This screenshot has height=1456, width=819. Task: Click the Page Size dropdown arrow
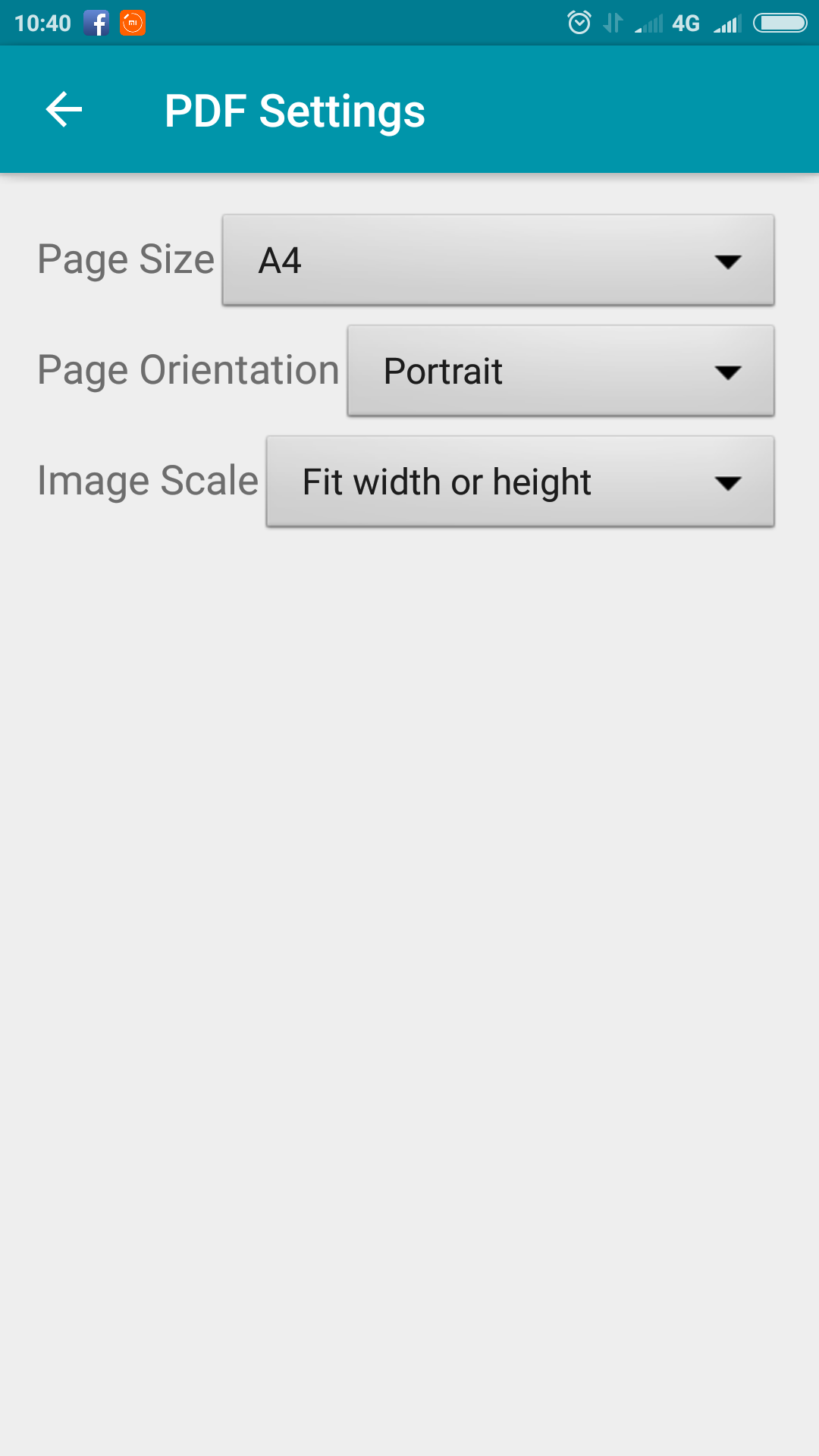click(x=727, y=262)
